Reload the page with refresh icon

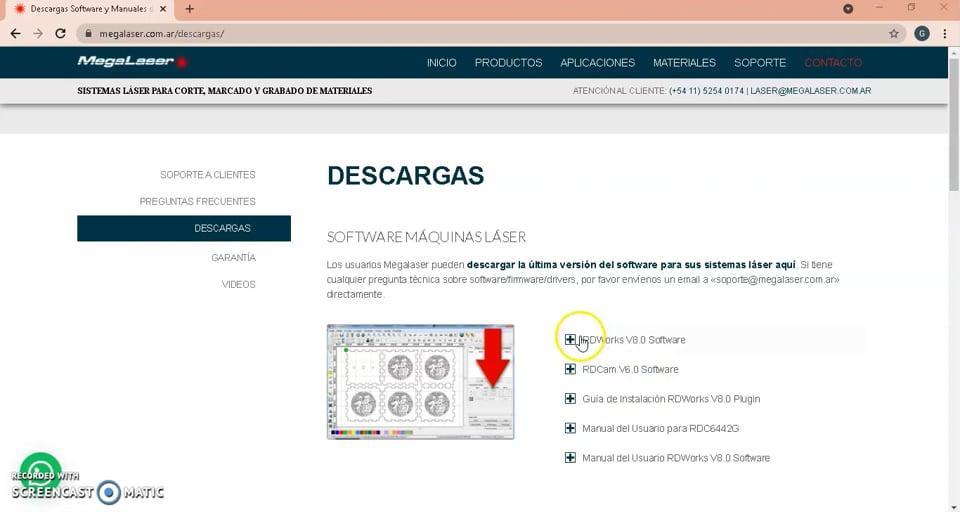coord(61,34)
